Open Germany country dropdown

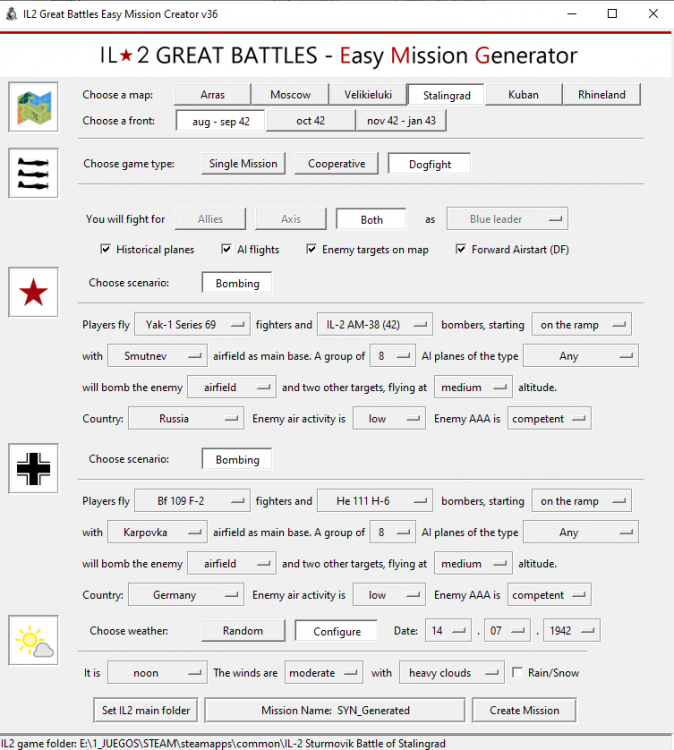click(x=186, y=595)
